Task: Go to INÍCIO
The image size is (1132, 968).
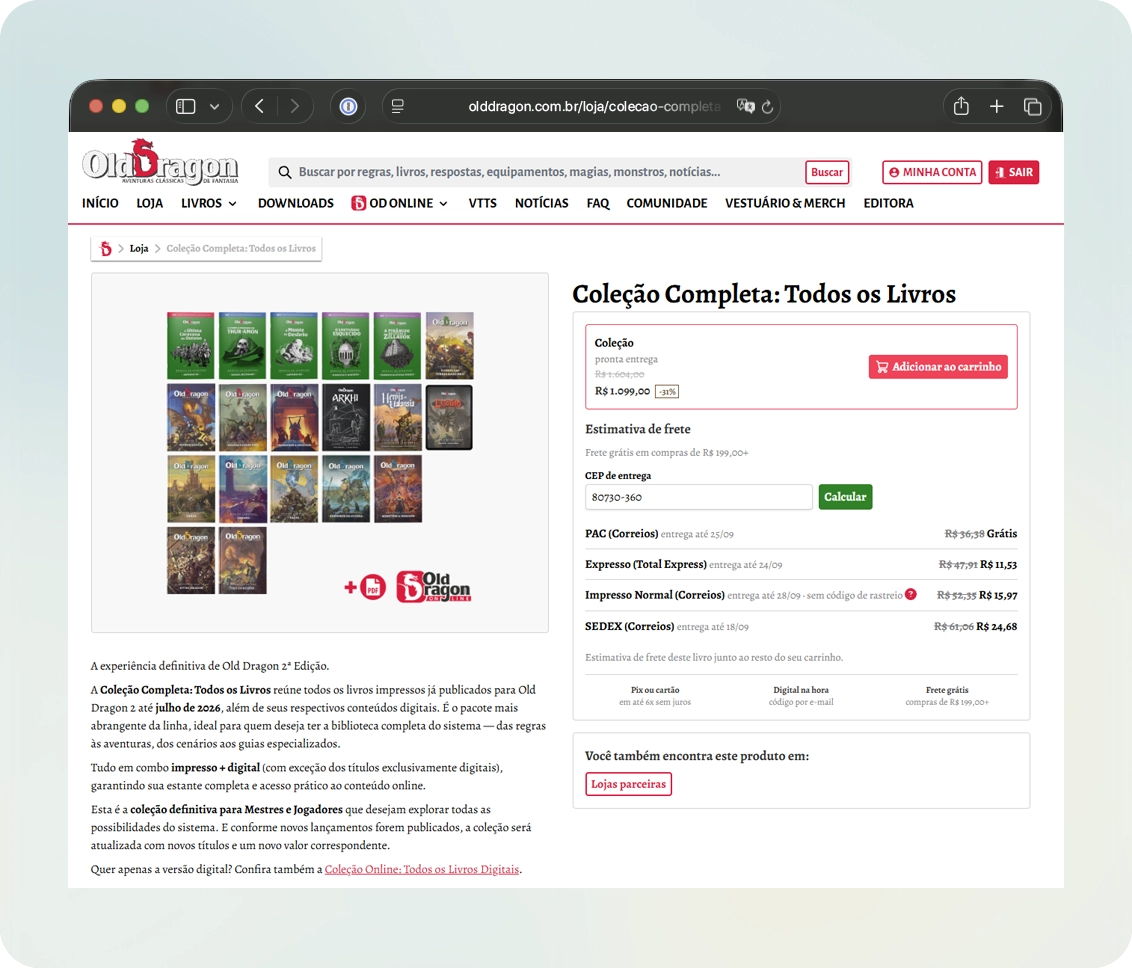Action: click(x=100, y=204)
